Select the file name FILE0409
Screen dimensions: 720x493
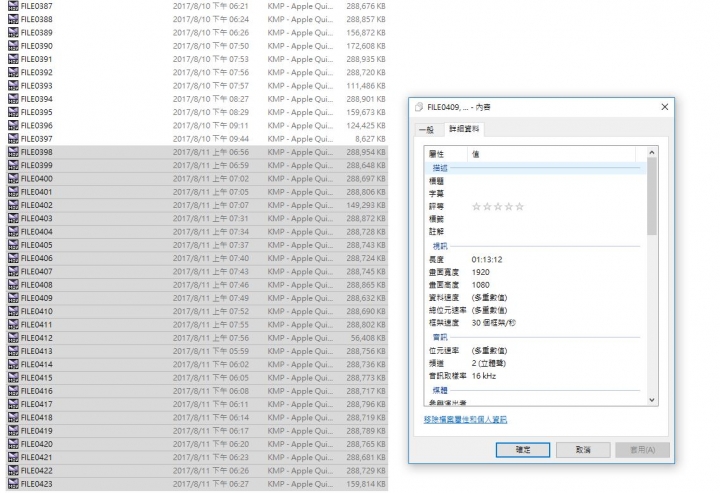click(37, 298)
